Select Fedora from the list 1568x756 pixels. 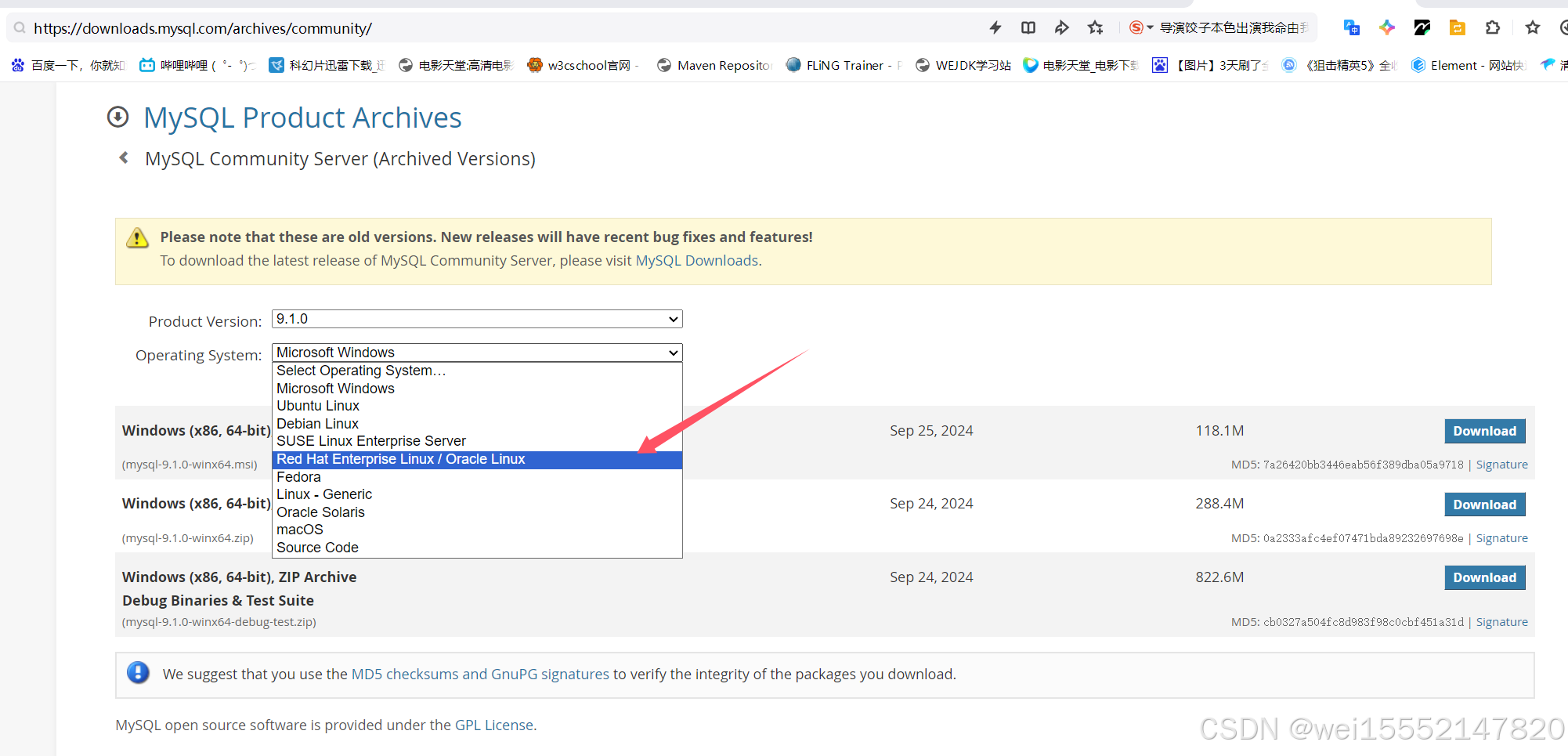pos(477,477)
